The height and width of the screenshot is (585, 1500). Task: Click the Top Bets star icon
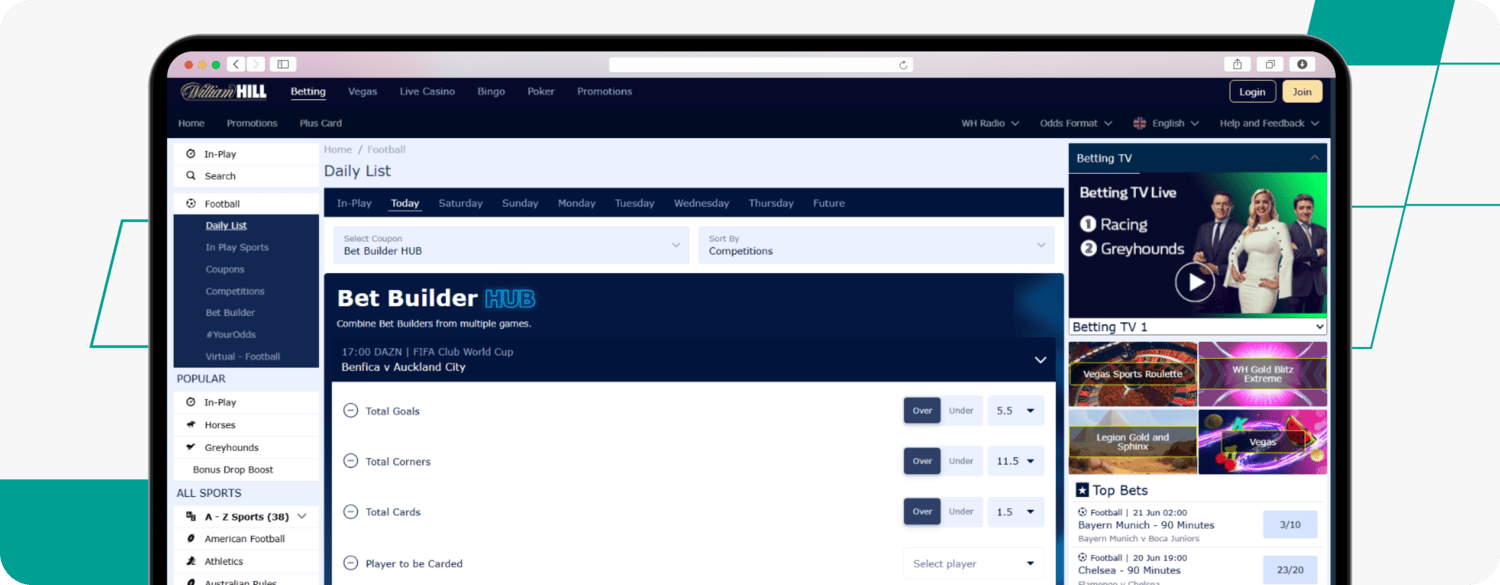[x=1082, y=490]
